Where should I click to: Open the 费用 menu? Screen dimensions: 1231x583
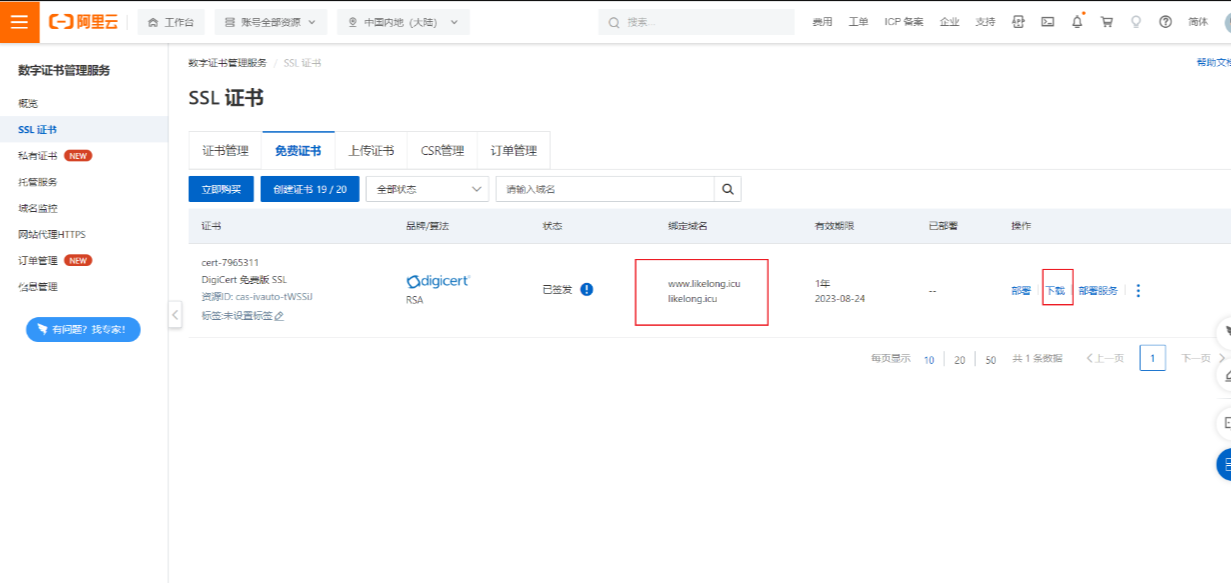(x=822, y=22)
